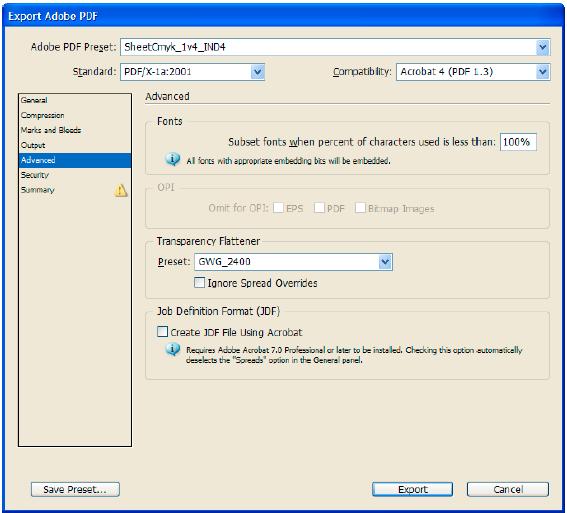
Task: Toggle the EPS checkbox under Omit for OPI
Action: [x=278, y=208]
